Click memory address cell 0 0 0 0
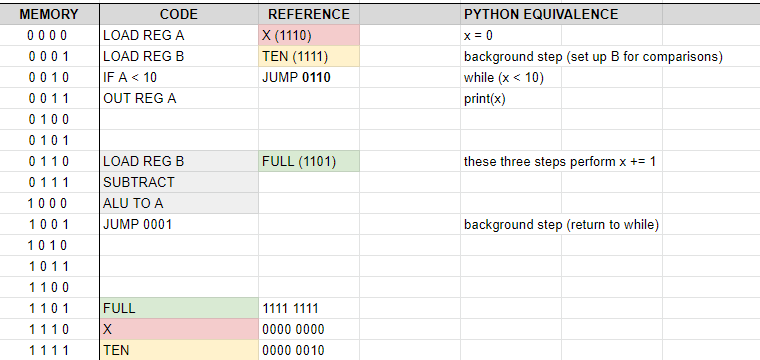 click(x=49, y=35)
